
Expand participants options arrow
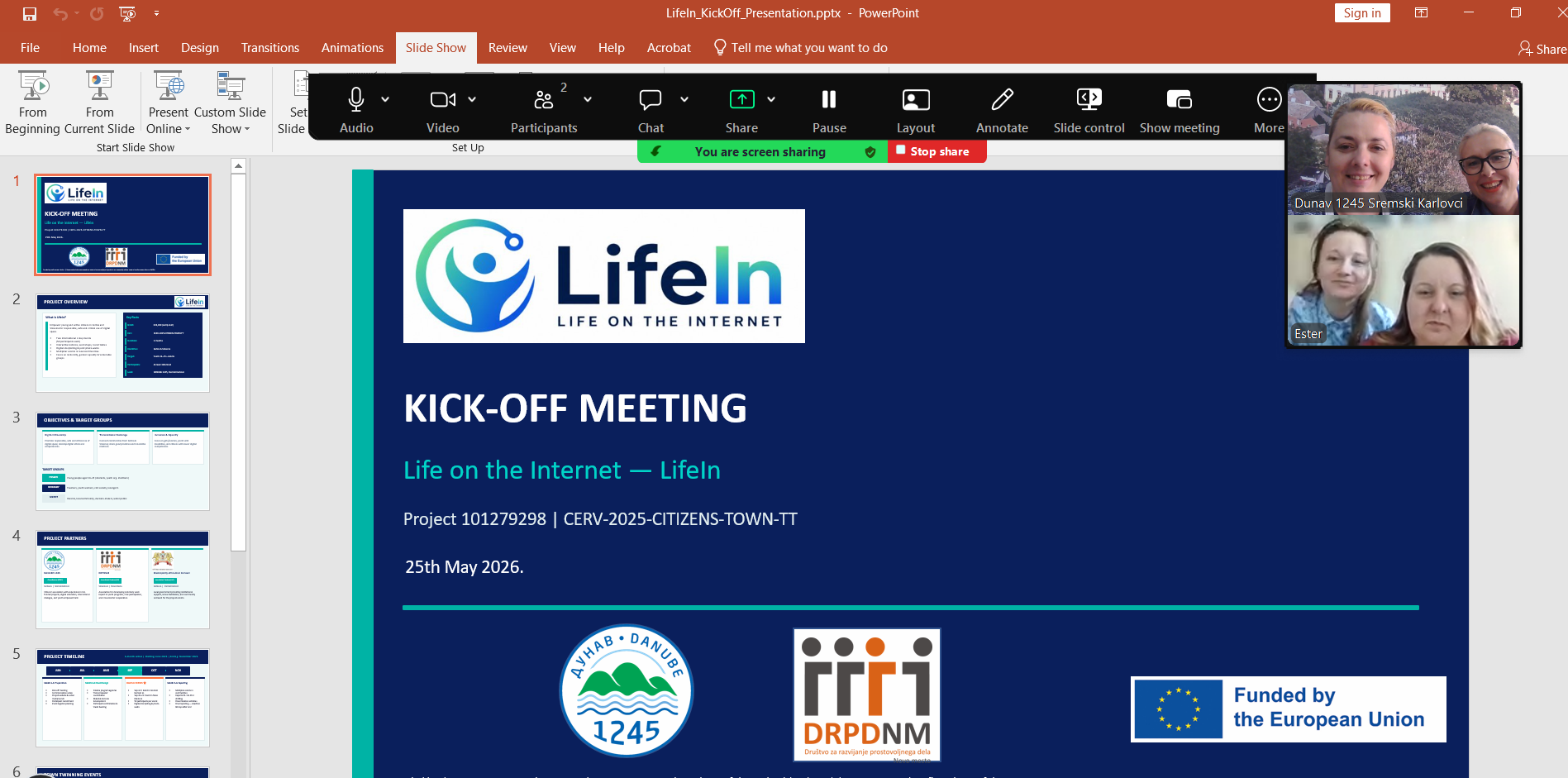coord(588,99)
